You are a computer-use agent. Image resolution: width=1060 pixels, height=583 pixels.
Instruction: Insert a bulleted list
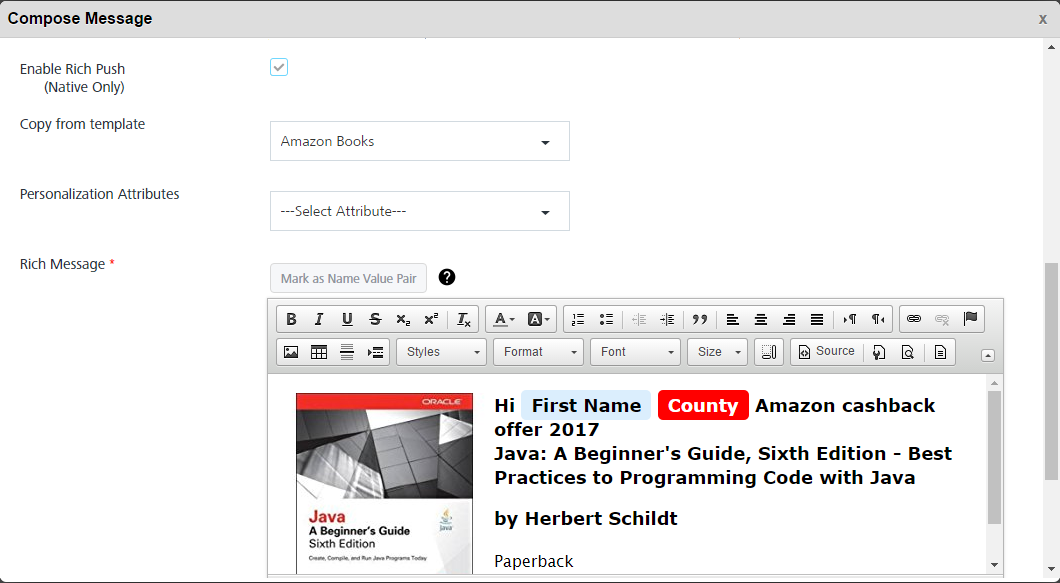tap(606, 319)
